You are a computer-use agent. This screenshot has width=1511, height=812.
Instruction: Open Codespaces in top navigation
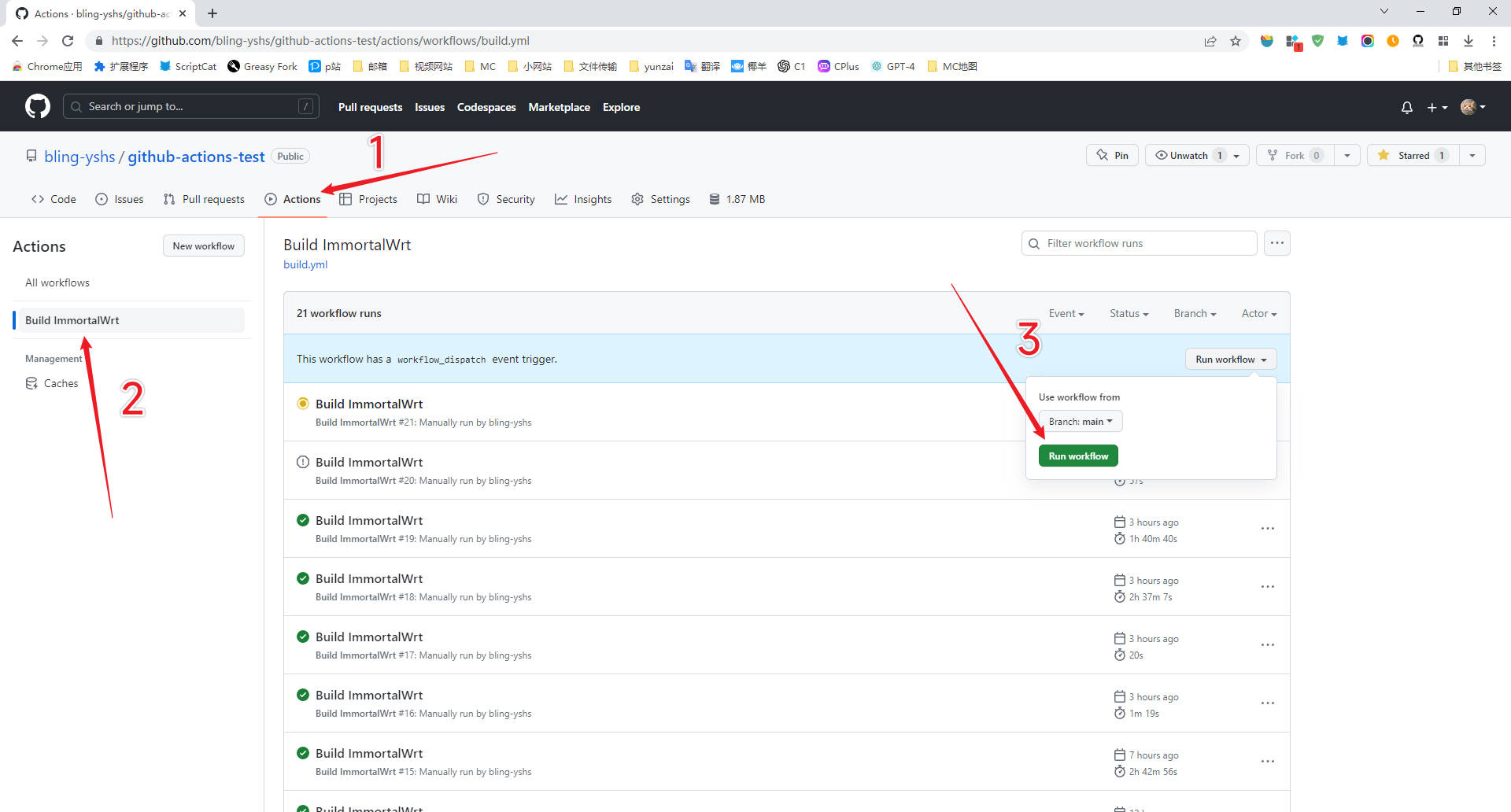[x=486, y=107]
